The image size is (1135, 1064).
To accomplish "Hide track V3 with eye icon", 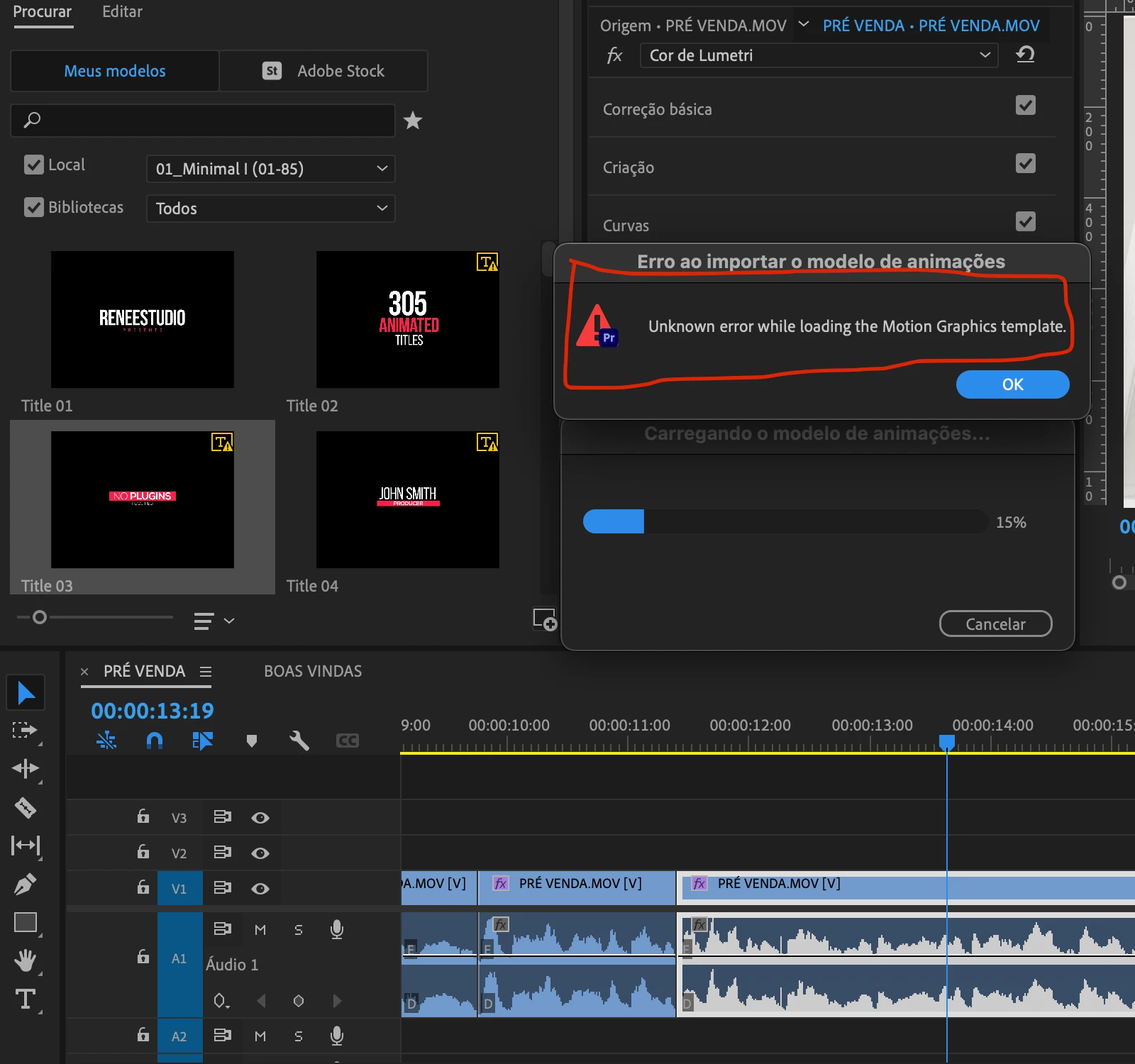I will click(260, 818).
